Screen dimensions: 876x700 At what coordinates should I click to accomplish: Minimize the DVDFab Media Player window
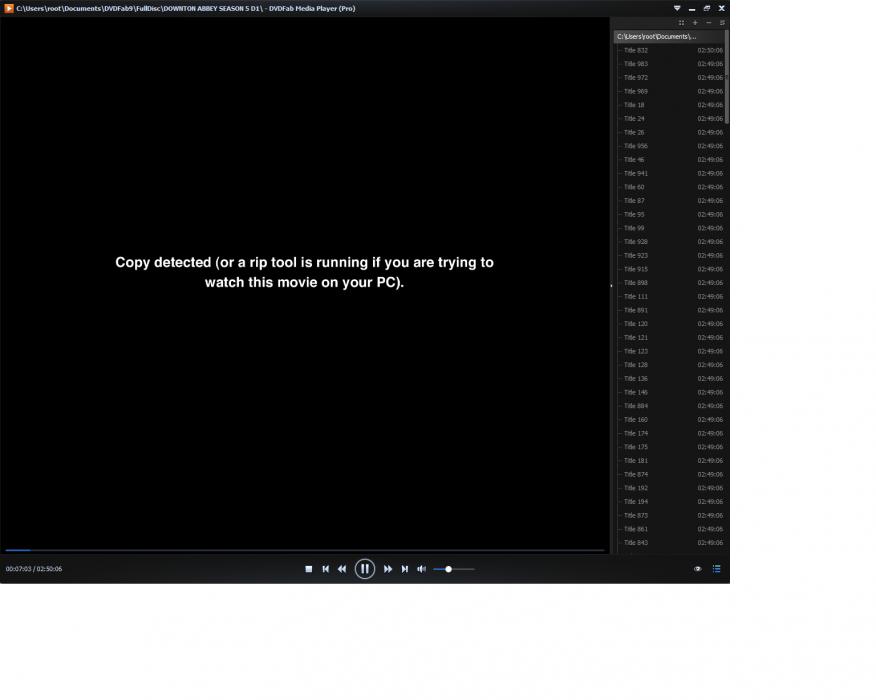(692, 8)
